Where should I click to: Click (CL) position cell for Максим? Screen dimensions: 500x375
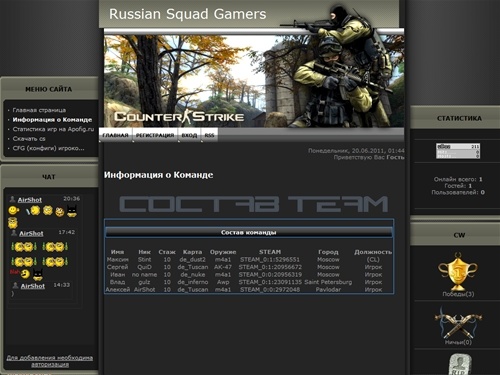coord(373,259)
